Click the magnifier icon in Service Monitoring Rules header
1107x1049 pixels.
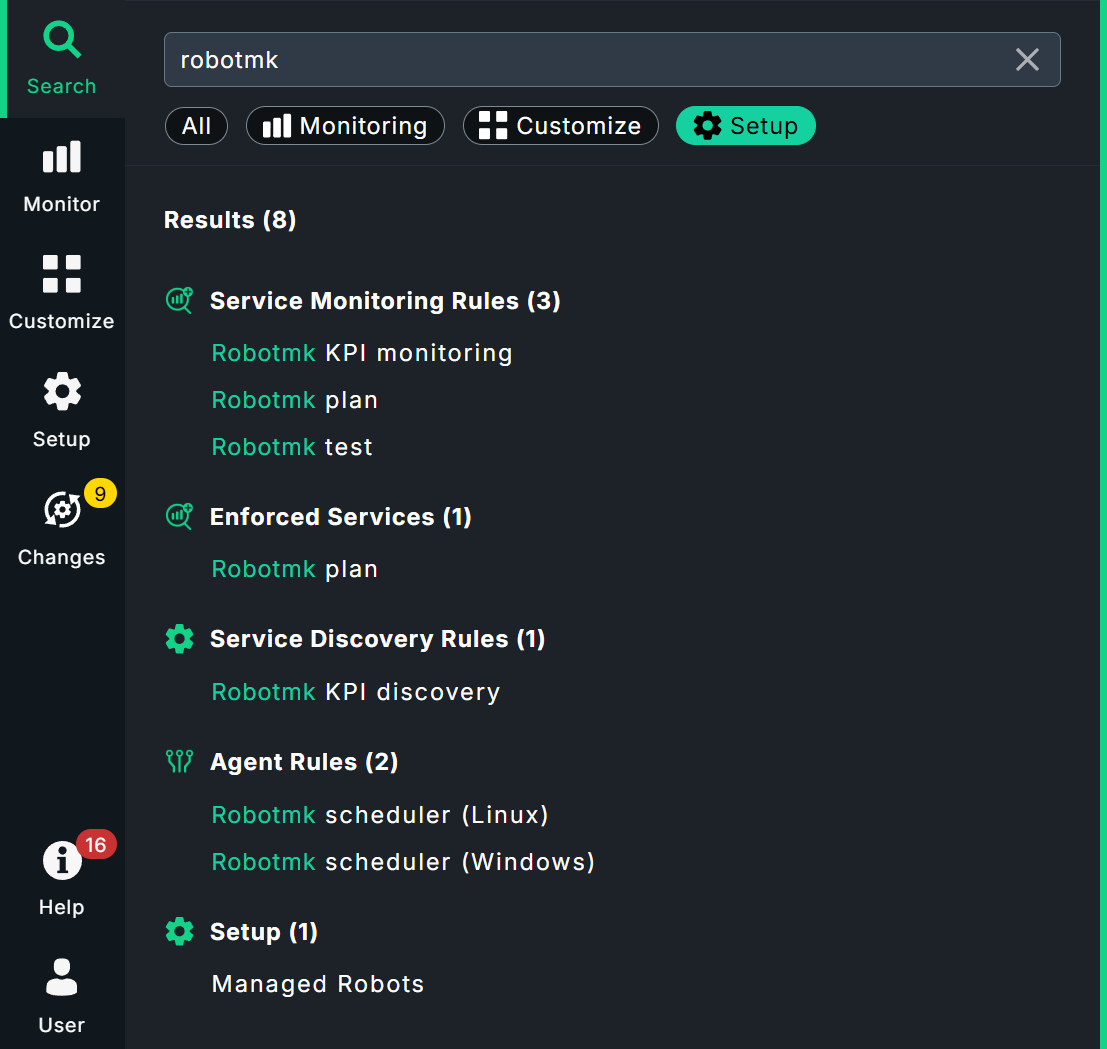179,300
